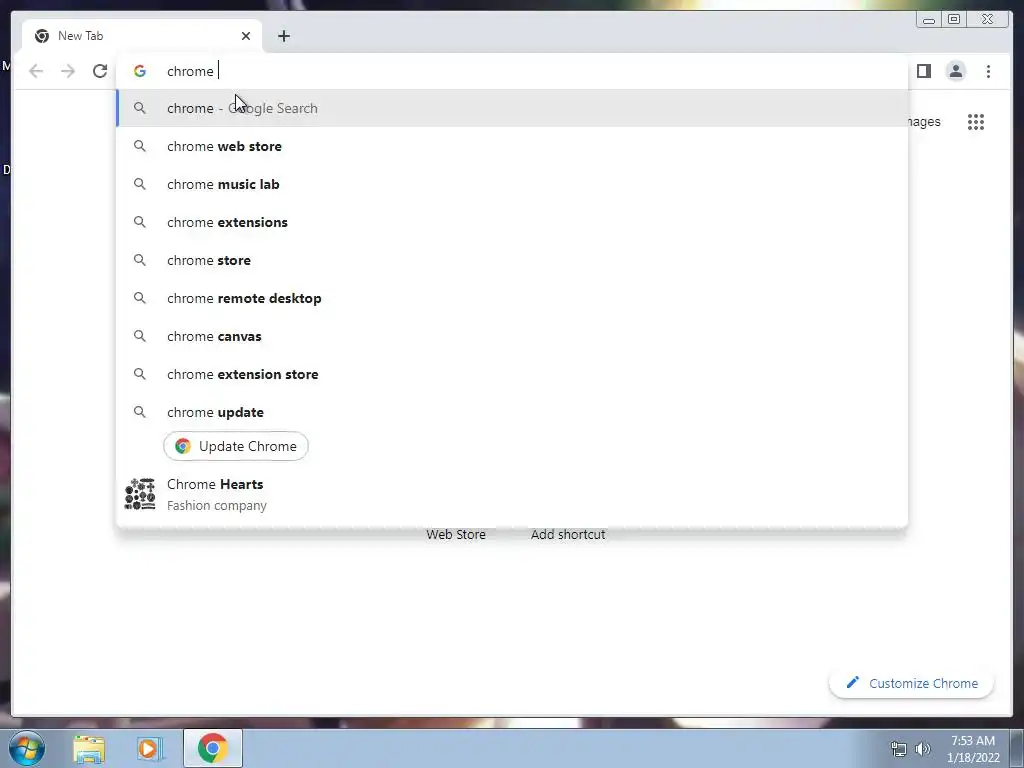Image resolution: width=1024 pixels, height=768 pixels.
Task: Click the browser reload button
Action: pyautogui.click(x=99, y=71)
